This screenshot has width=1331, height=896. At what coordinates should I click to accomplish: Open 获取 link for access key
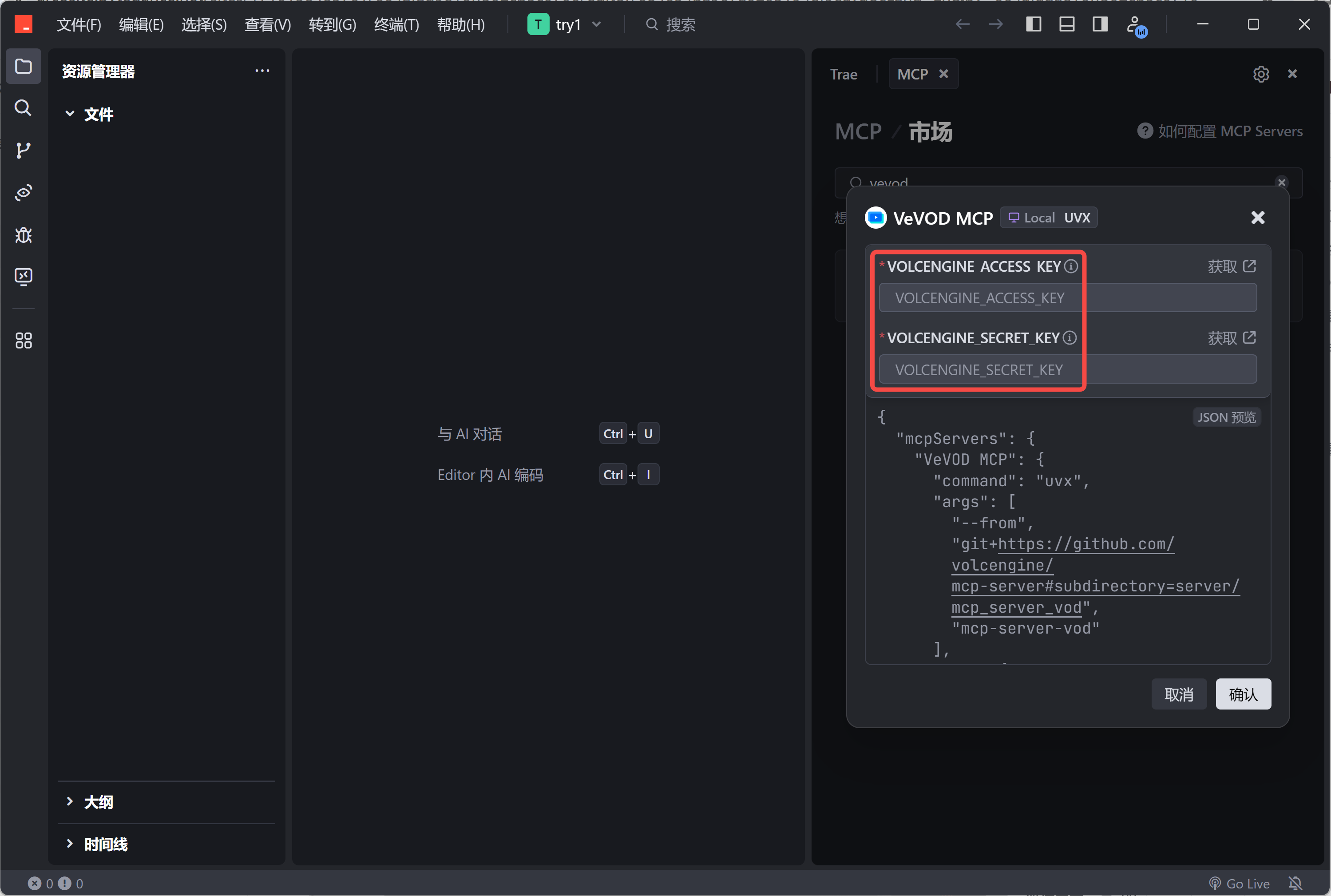click(1232, 266)
